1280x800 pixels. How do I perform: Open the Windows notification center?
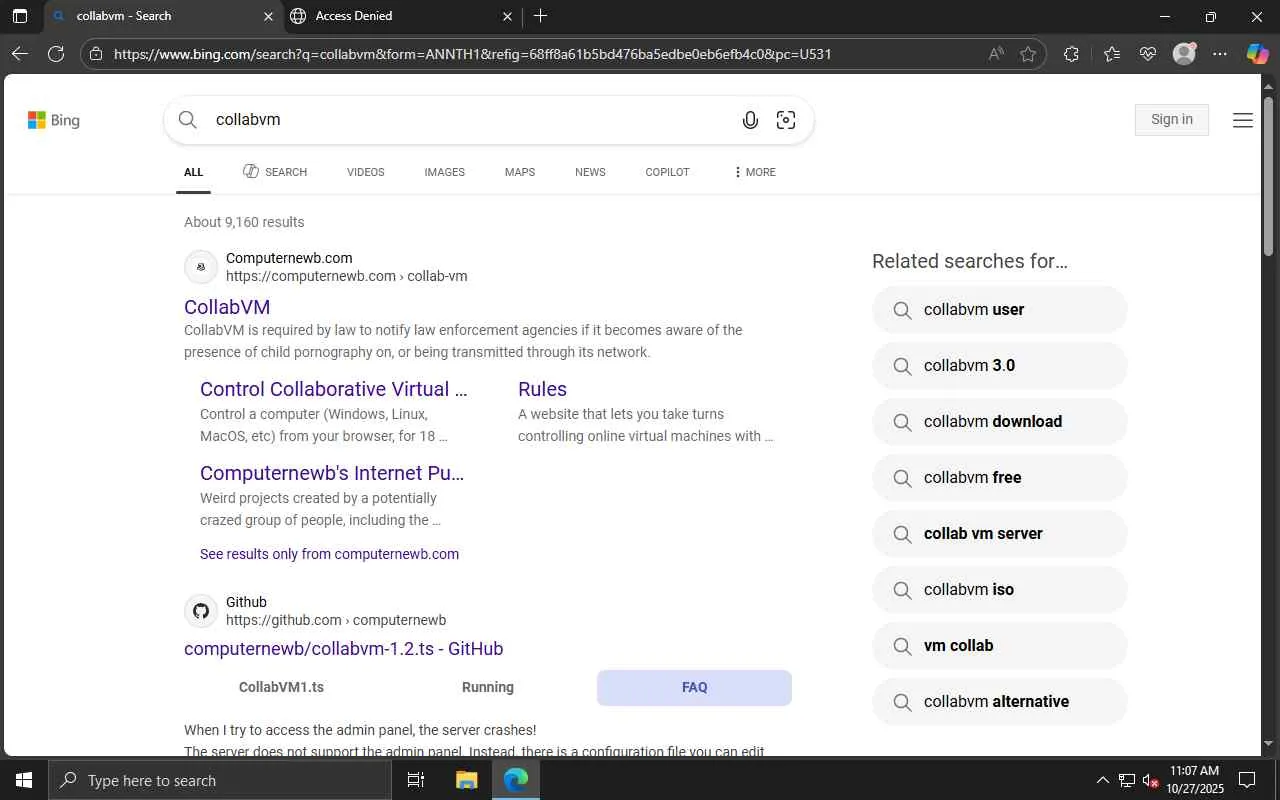(x=1247, y=780)
